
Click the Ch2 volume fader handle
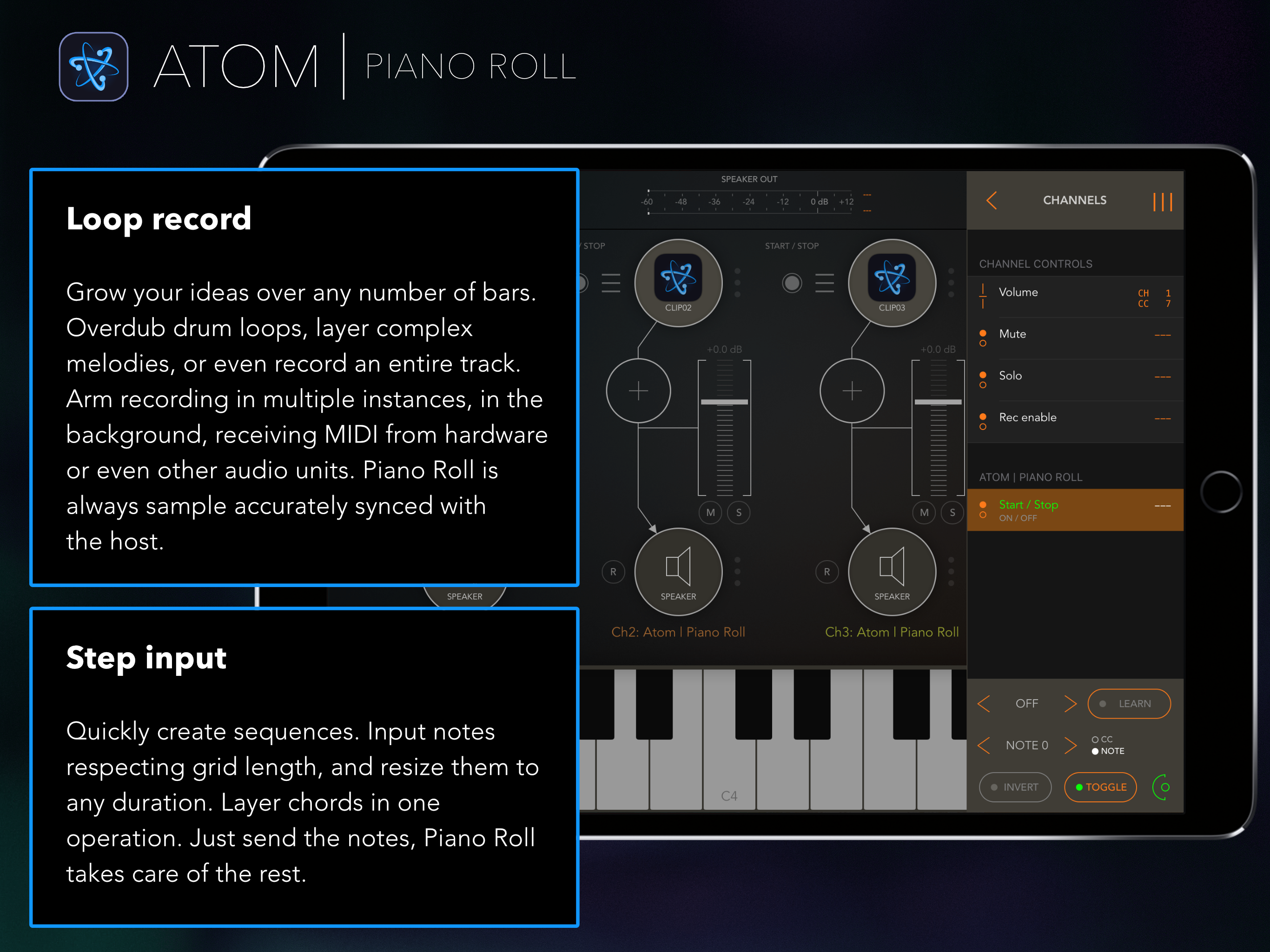tap(724, 402)
